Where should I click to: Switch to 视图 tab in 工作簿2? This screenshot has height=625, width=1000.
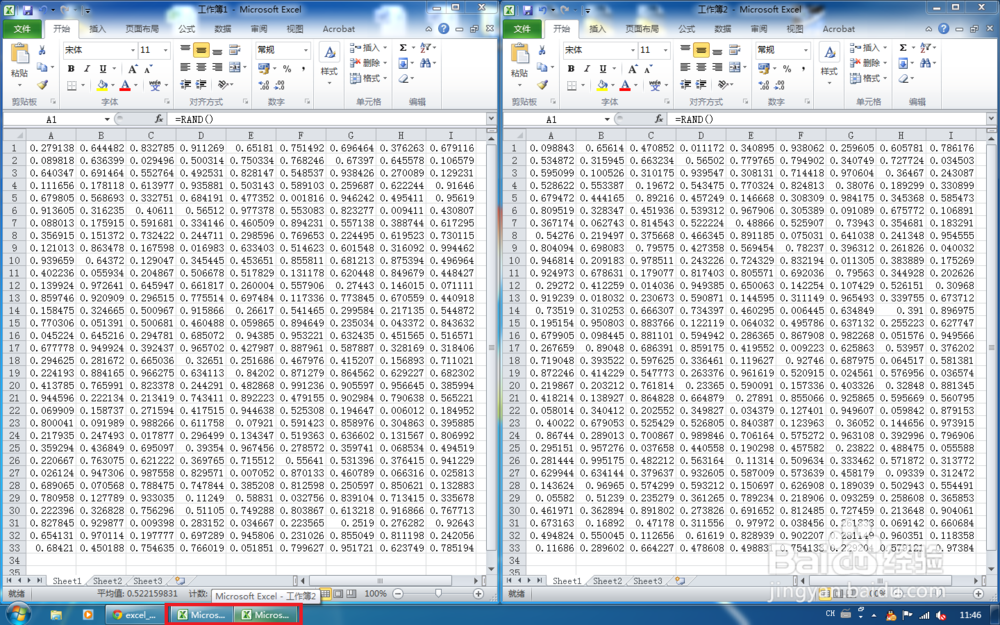(x=795, y=29)
